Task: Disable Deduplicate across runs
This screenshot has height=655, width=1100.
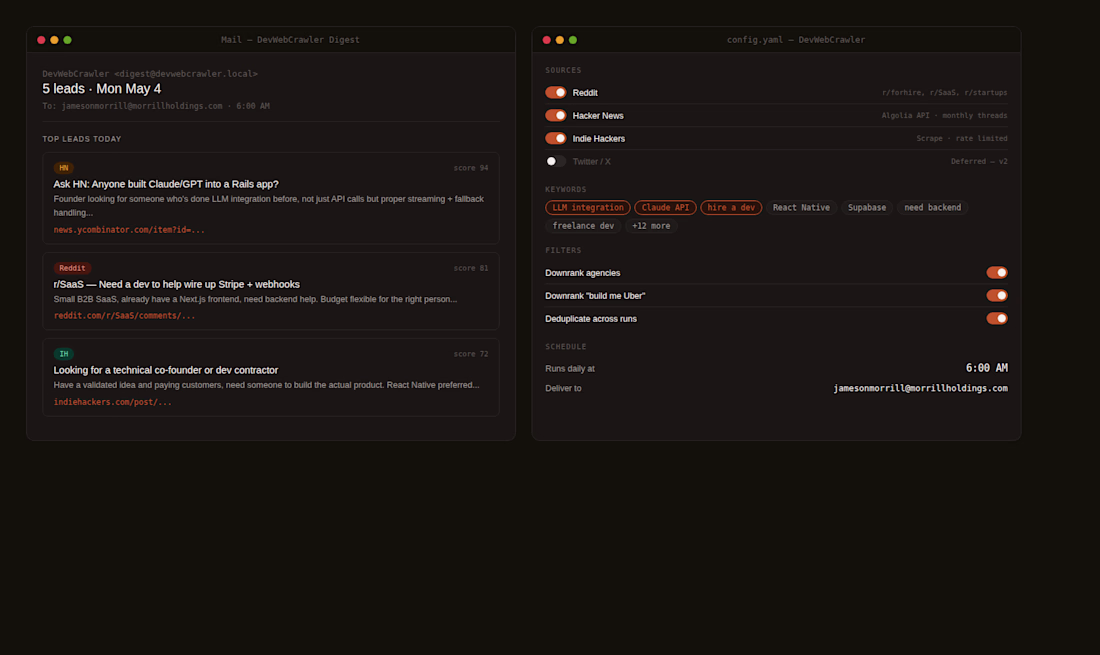Action: pyautogui.click(x=997, y=318)
